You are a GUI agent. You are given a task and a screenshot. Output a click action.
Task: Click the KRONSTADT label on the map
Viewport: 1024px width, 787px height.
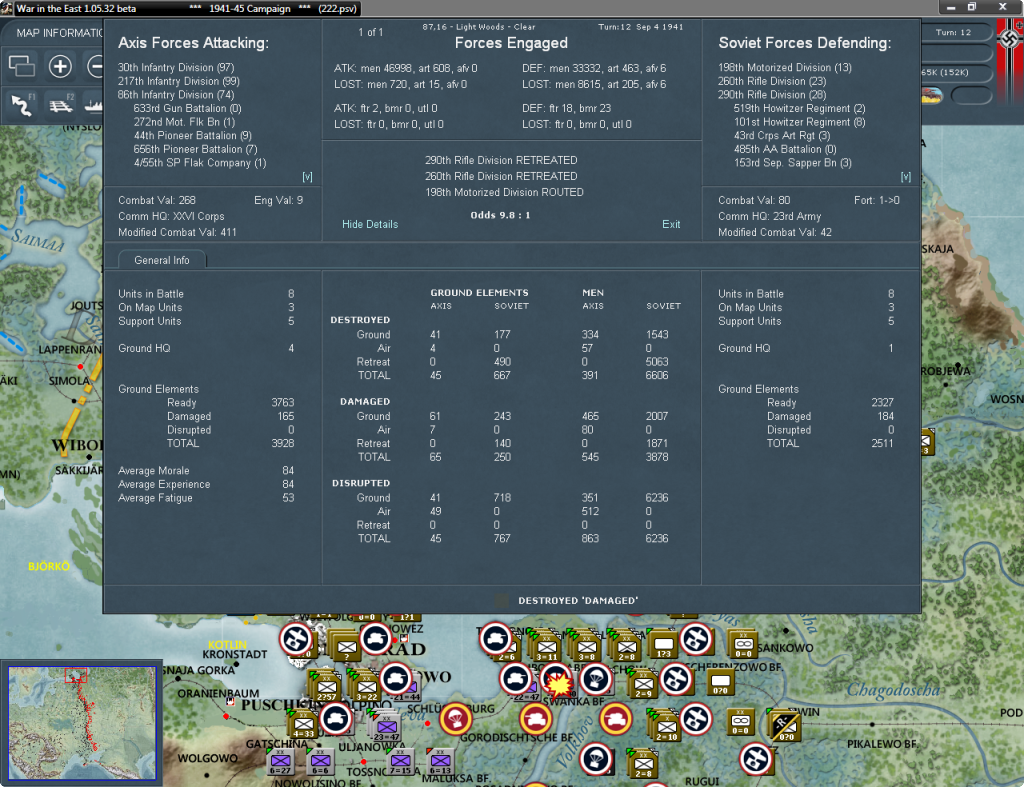234,654
